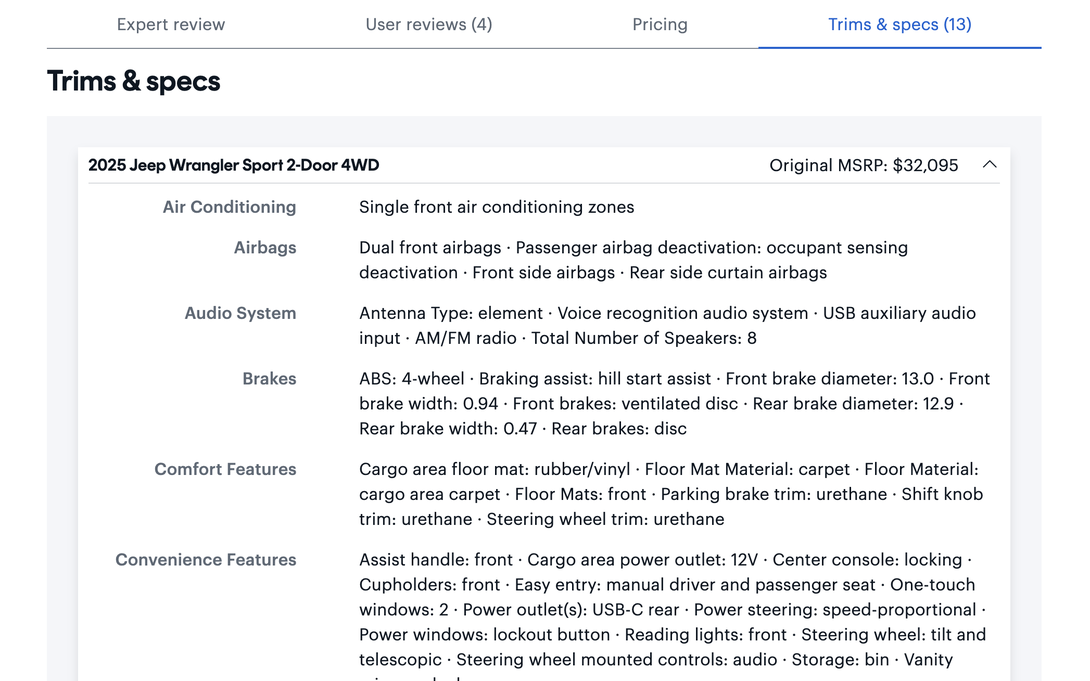Image resolution: width=1090 pixels, height=681 pixels.
Task: Click the Cargo area floor mat description
Action: coord(671,494)
